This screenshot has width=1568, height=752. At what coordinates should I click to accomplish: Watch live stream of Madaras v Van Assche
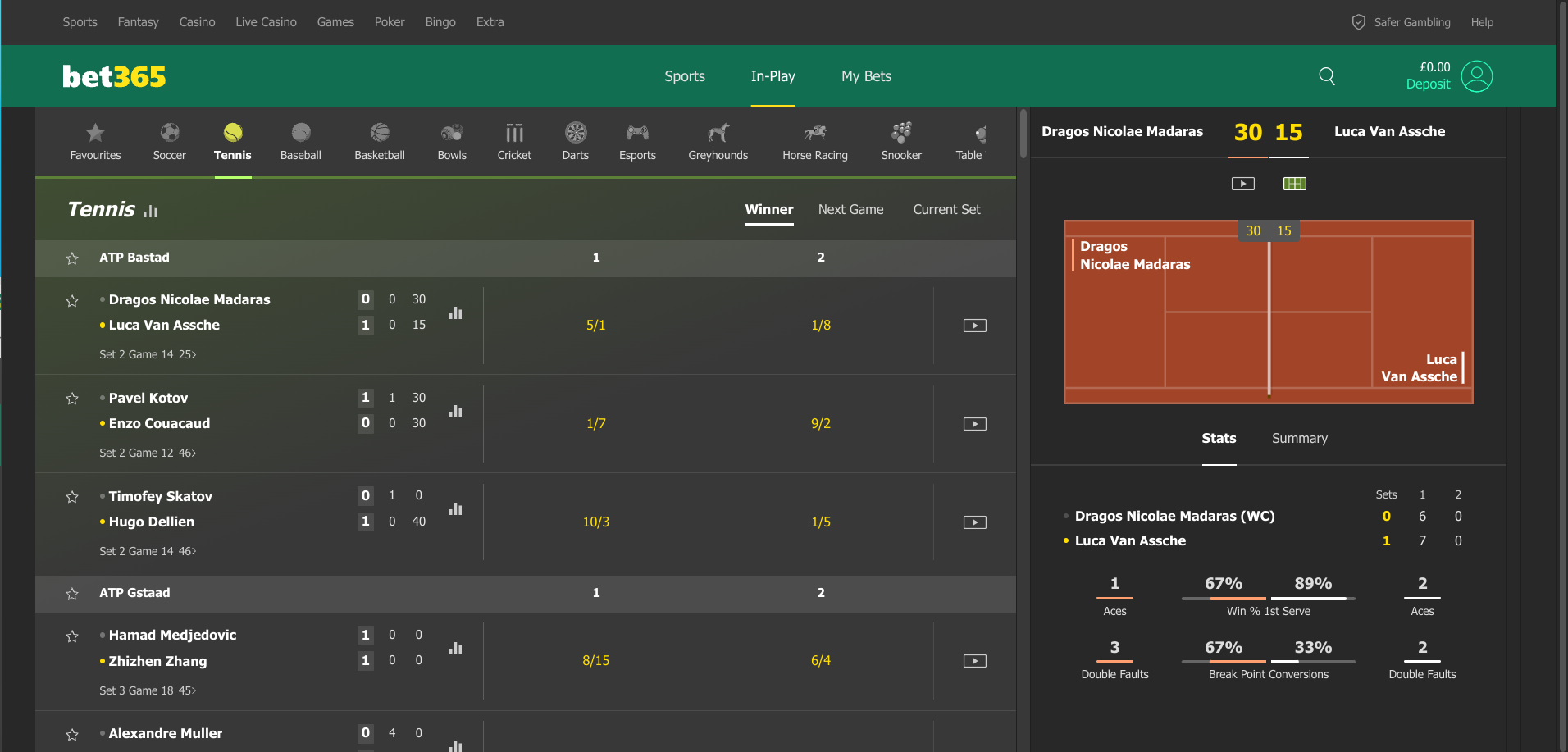tap(974, 326)
